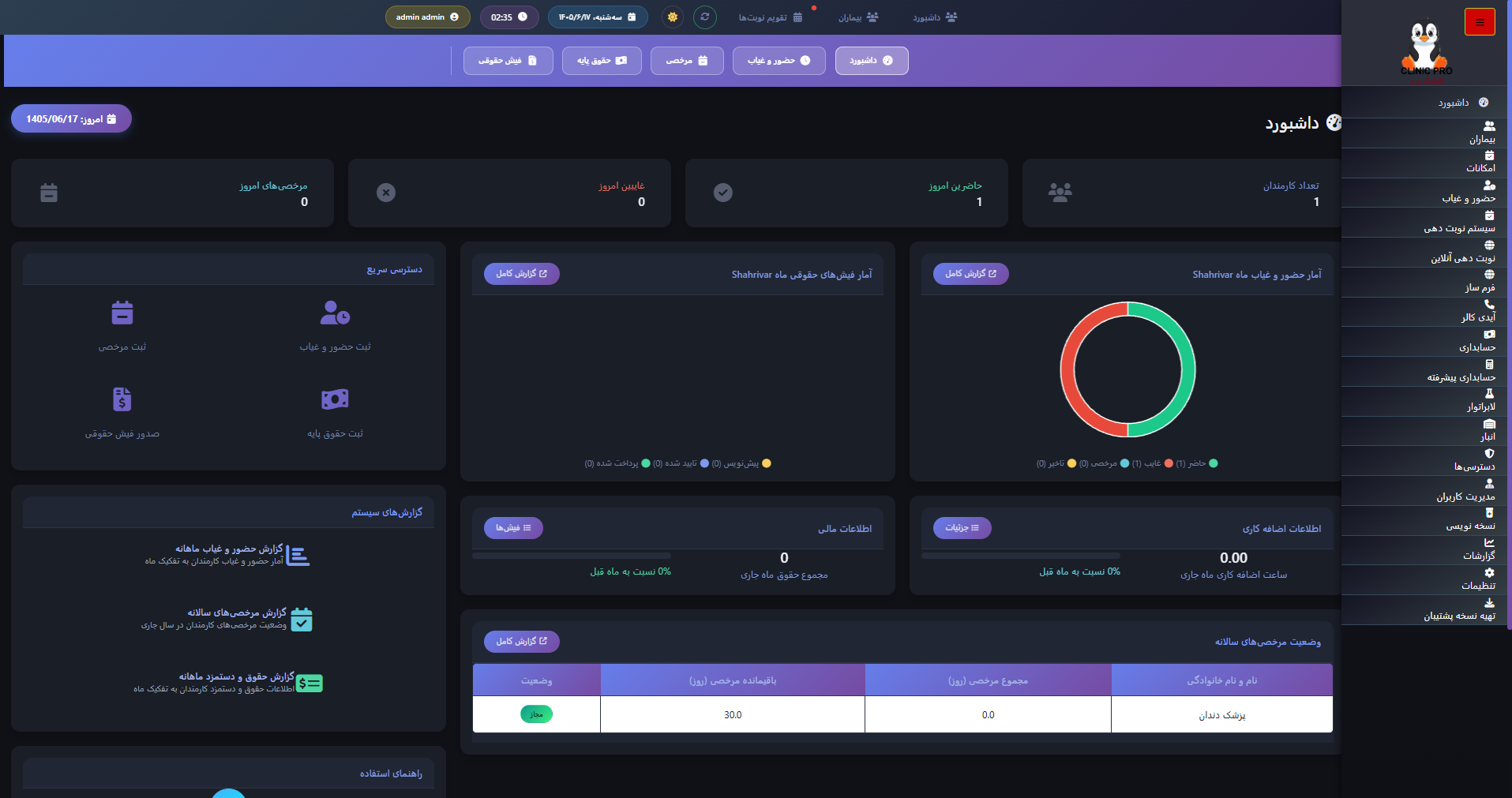This screenshot has height=798, width=1512.
Task: Open حسابداری پیشرفته in sidebar
Action: 1461,377
